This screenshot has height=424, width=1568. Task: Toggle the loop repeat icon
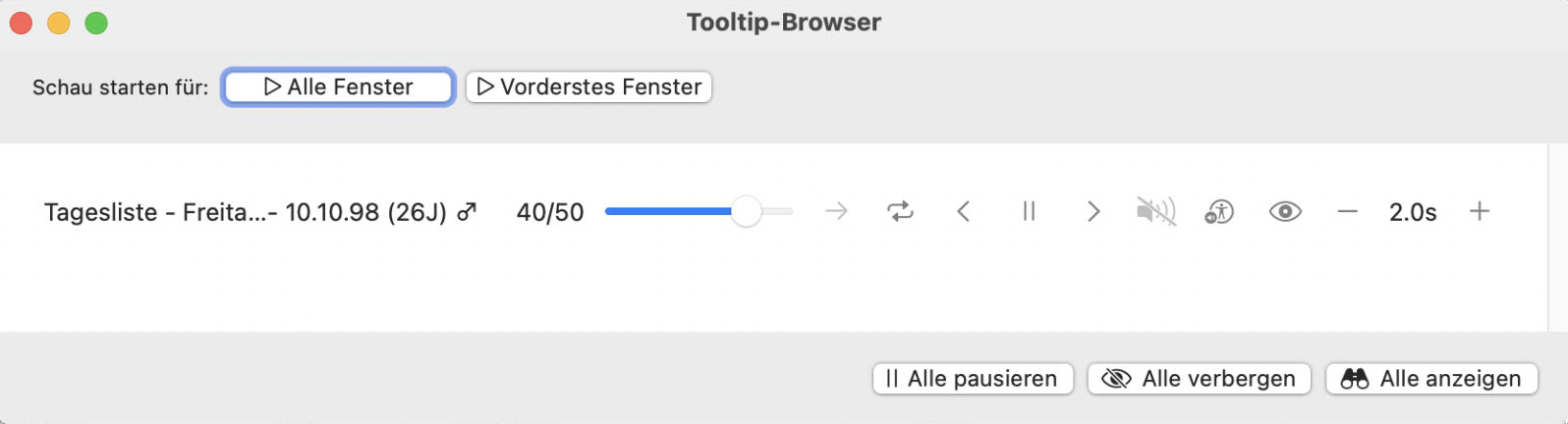(x=900, y=211)
